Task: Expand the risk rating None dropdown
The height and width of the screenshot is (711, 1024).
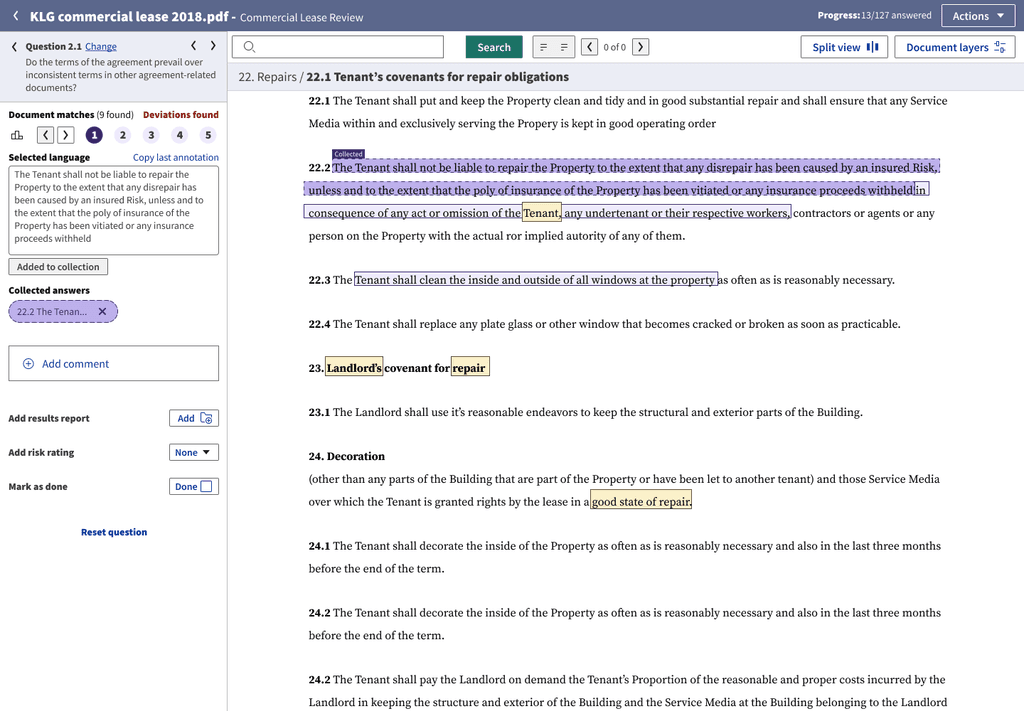Action: [x=194, y=453]
